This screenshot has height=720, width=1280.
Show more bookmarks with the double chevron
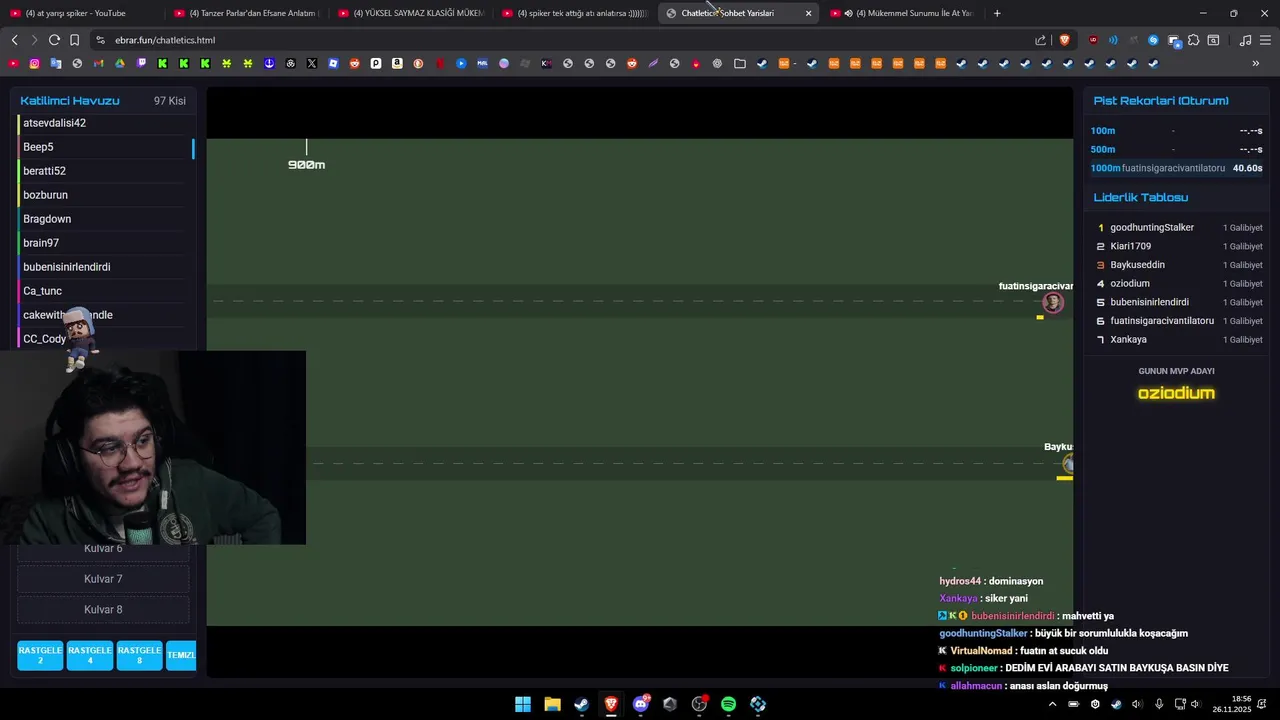coord(1255,63)
